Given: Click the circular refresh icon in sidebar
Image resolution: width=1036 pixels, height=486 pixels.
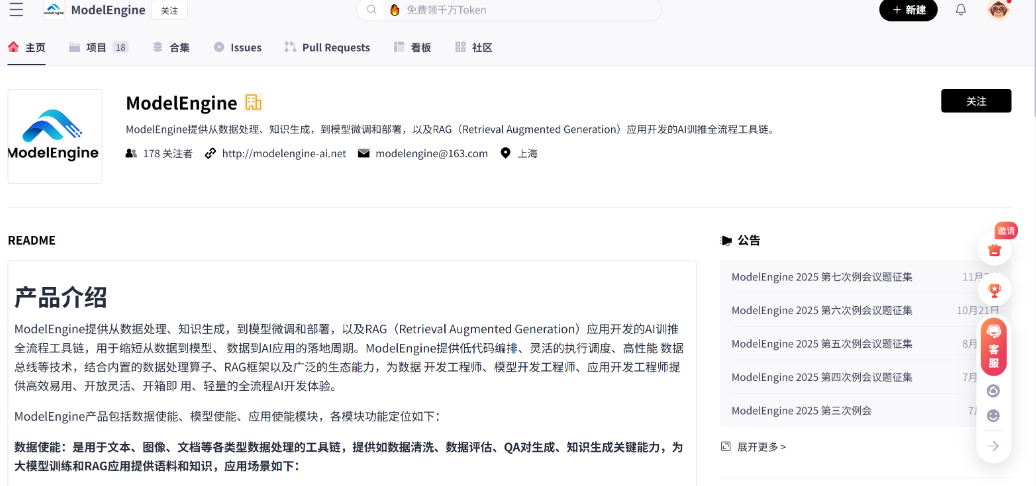Looking at the screenshot, I should 993,391.
